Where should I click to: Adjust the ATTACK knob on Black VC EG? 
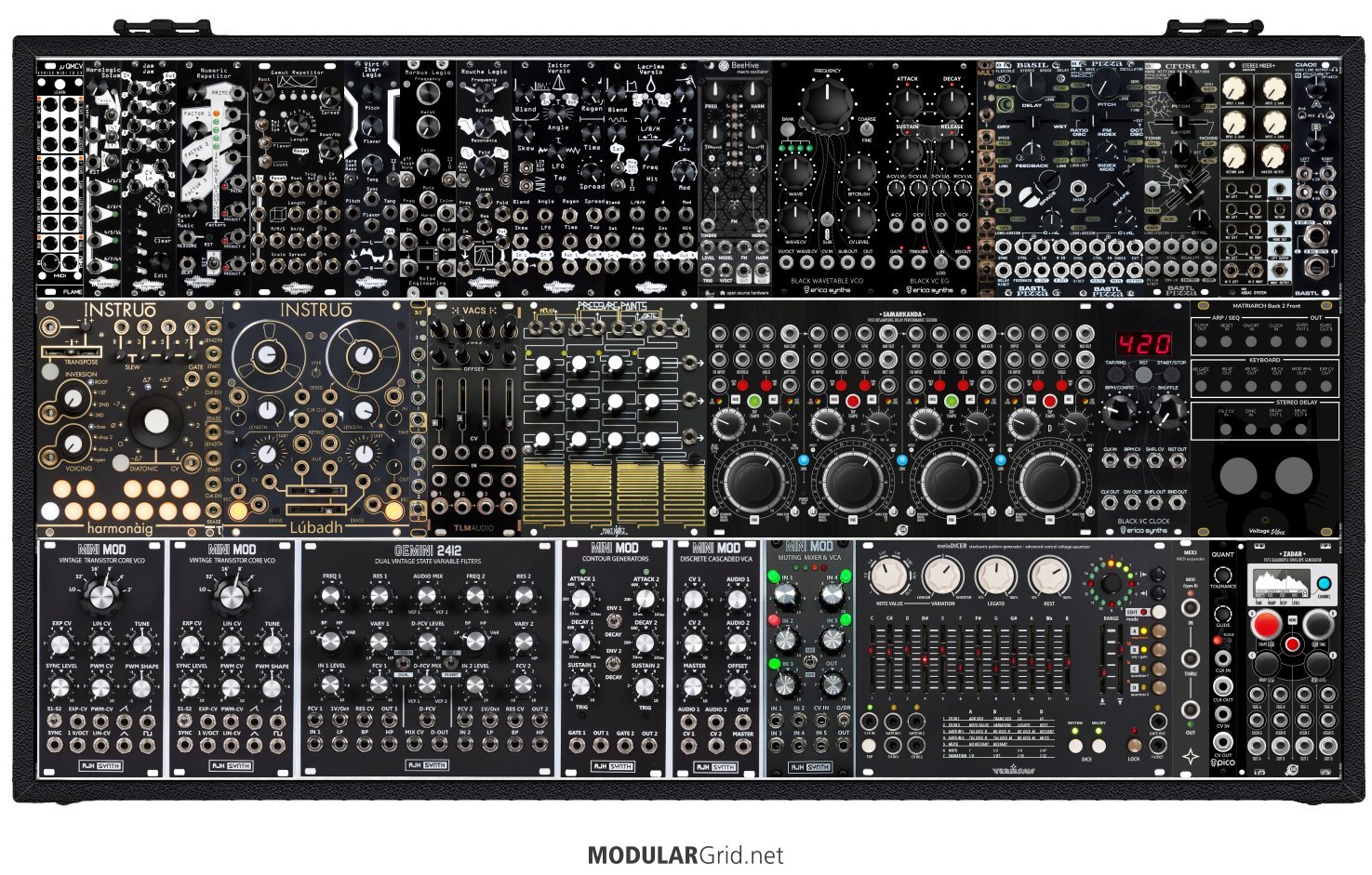coord(907,102)
